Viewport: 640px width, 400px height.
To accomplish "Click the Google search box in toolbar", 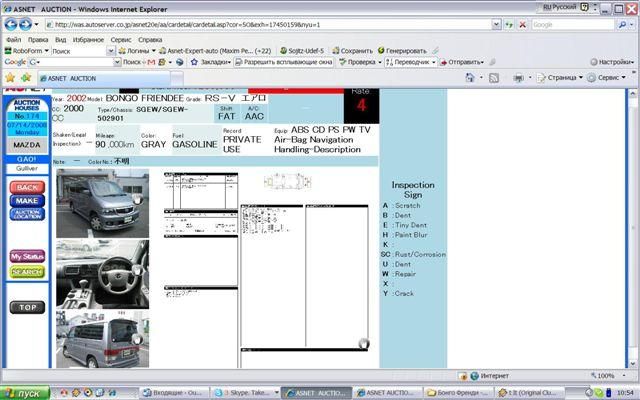I will (x=572, y=25).
